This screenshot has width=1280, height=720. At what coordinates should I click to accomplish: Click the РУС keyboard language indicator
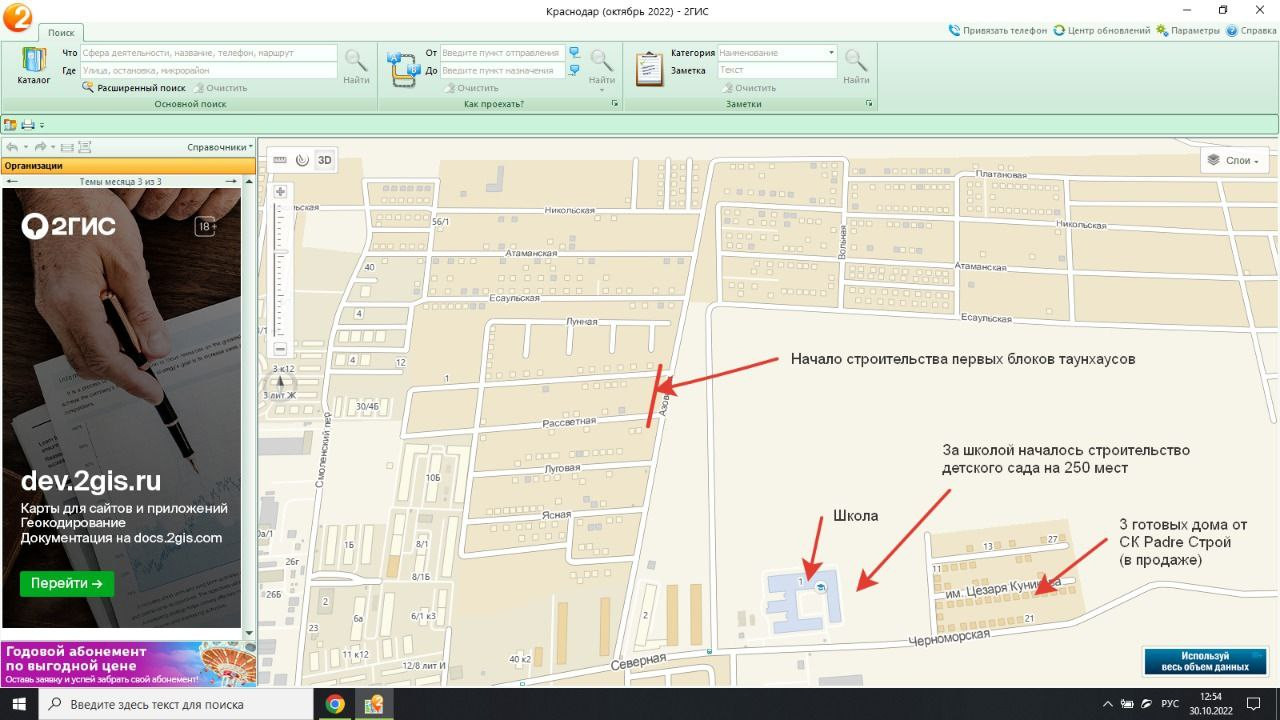click(x=1169, y=704)
